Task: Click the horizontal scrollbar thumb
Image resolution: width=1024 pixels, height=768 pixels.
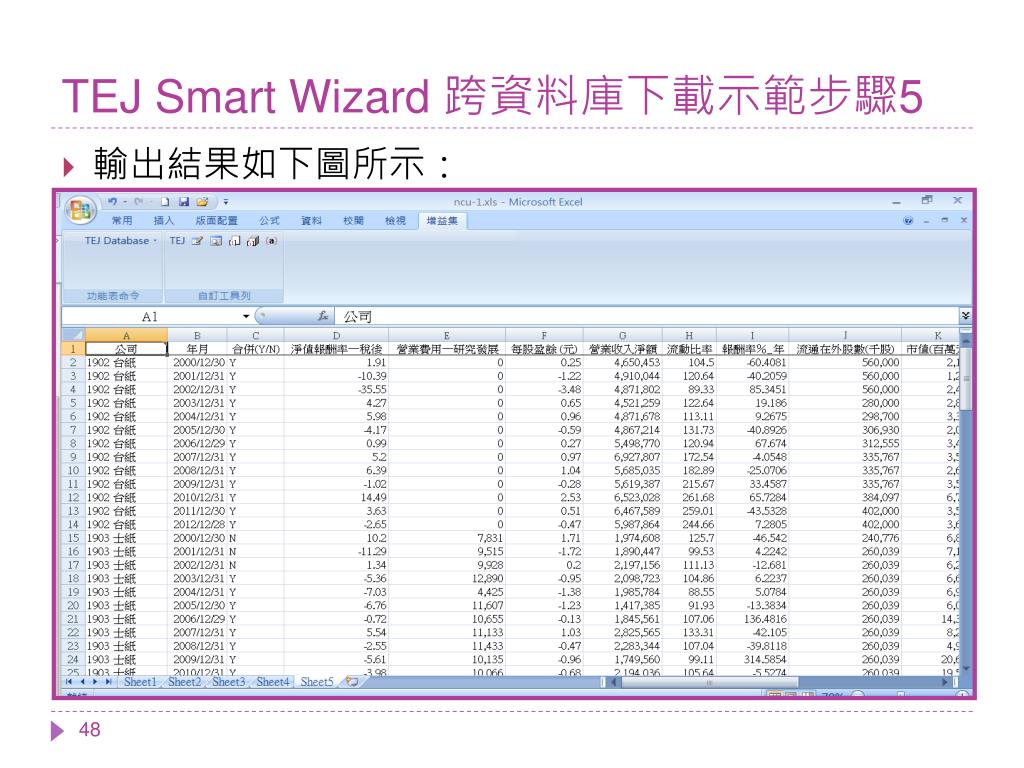Action: (x=709, y=682)
